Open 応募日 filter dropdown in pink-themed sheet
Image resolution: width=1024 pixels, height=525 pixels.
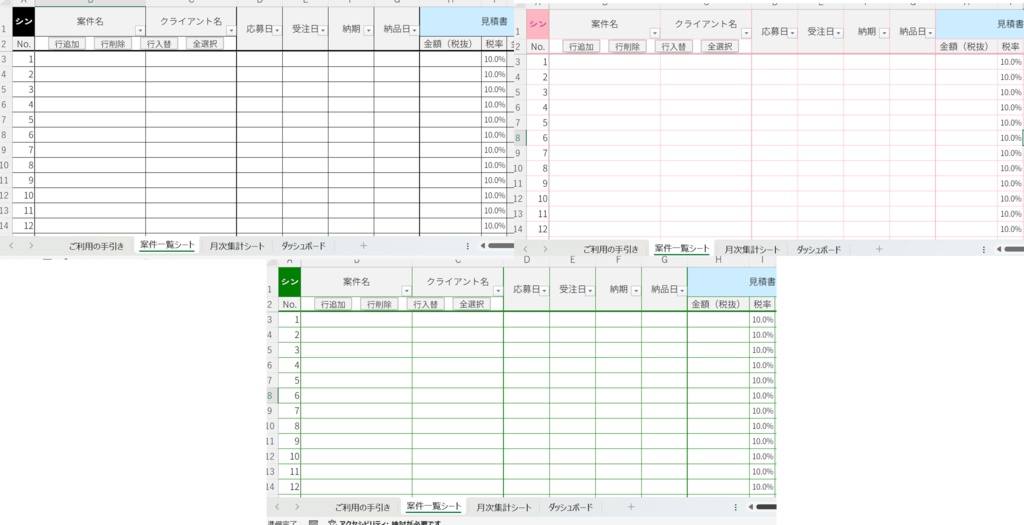pyautogui.click(x=792, y=33)
